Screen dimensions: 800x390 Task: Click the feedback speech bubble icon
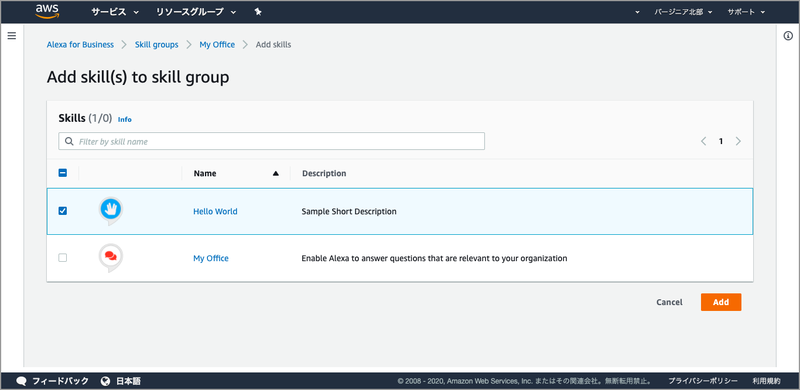pyautogui.click(x=21, y=381)
